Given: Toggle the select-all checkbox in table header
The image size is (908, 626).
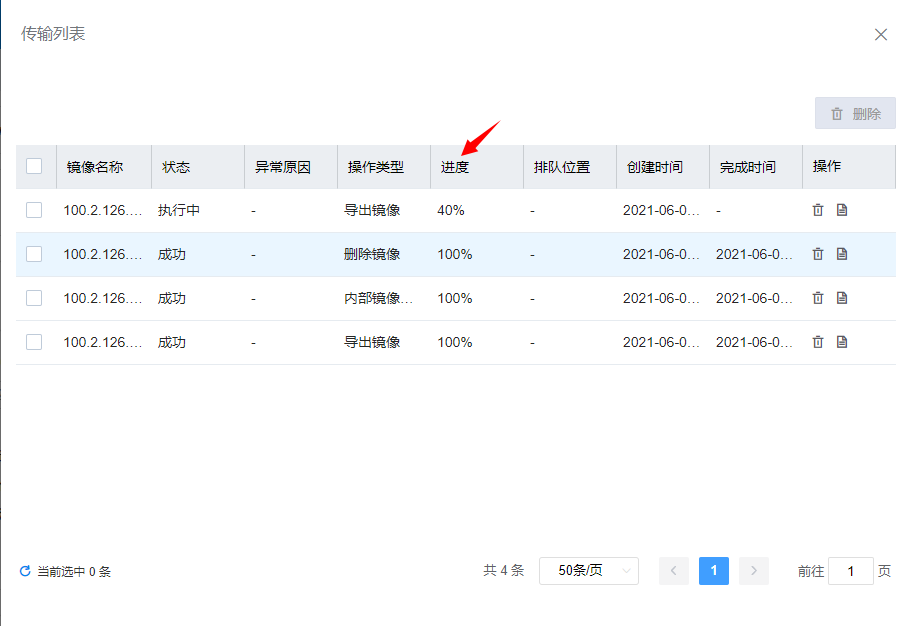Looking at the screenshot, I should (x=34, y=166).
